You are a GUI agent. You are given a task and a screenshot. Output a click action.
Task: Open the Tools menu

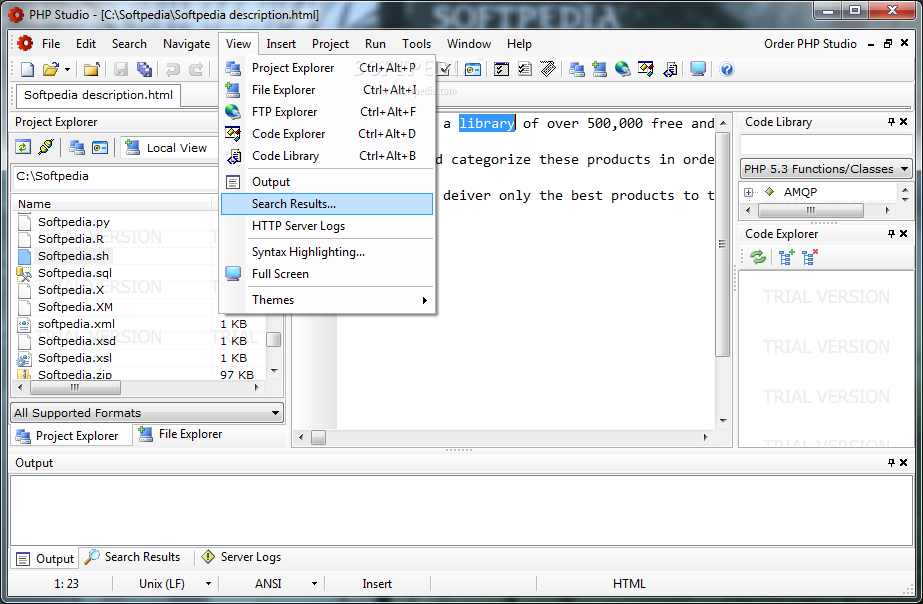pyautogui.click(x=416, y=44)
